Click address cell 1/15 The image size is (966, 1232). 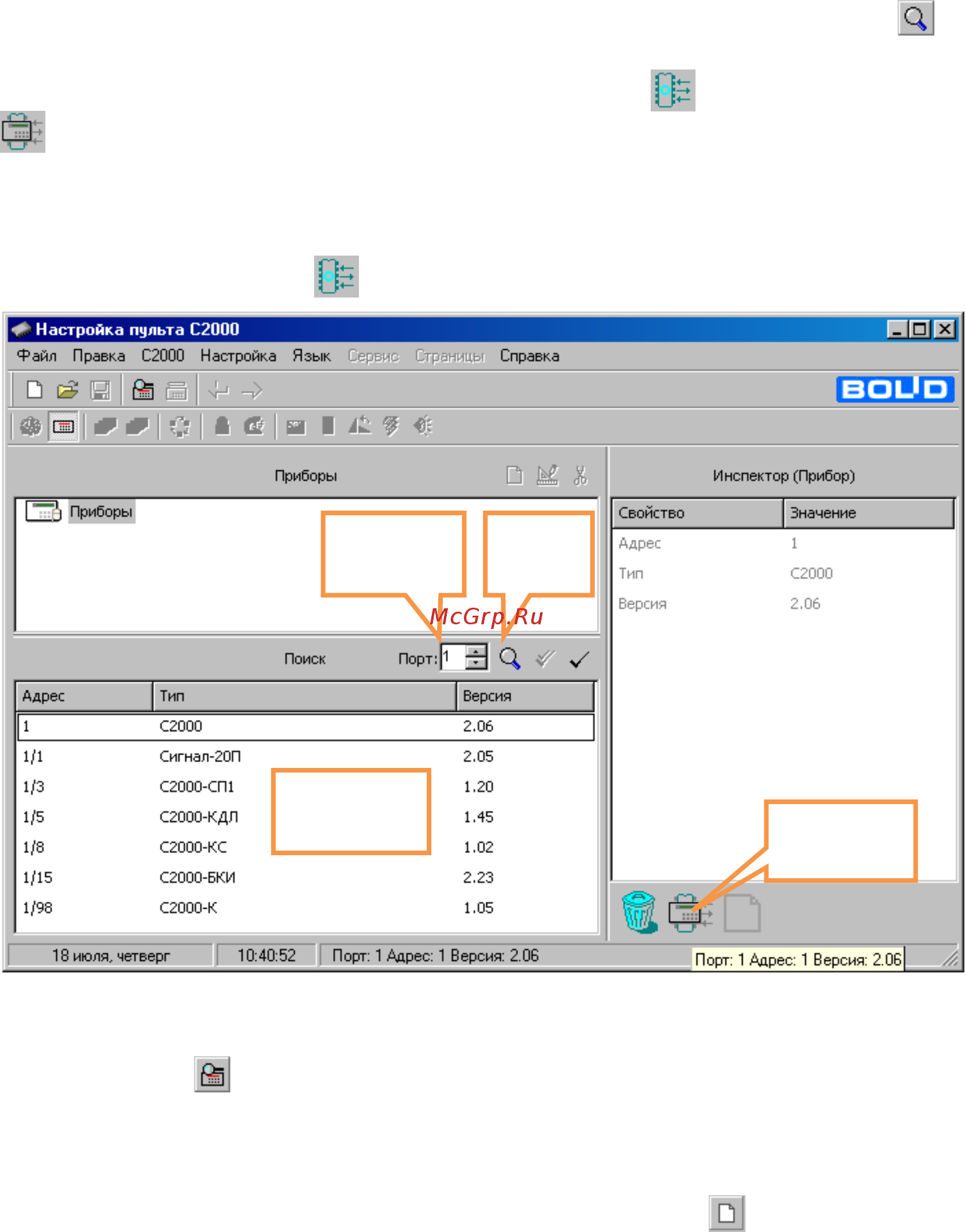(x=37, y=878)
